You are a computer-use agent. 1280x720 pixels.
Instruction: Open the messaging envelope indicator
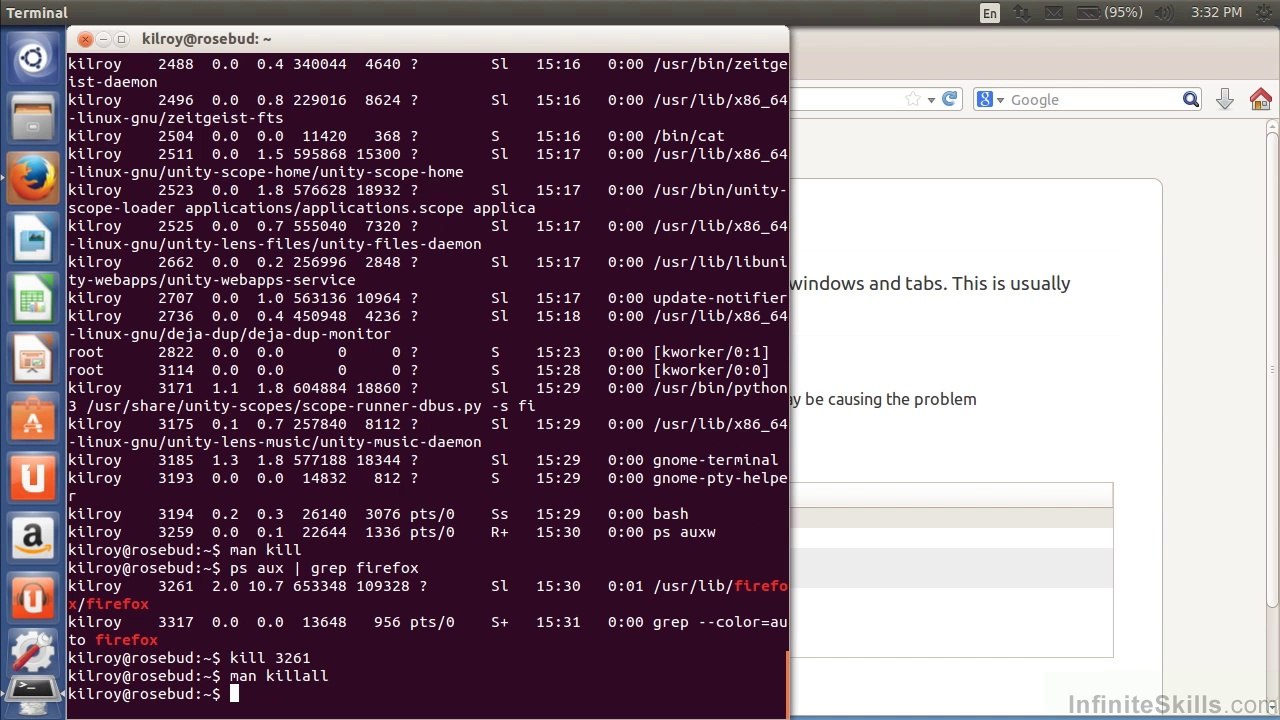pos(1054,13)
